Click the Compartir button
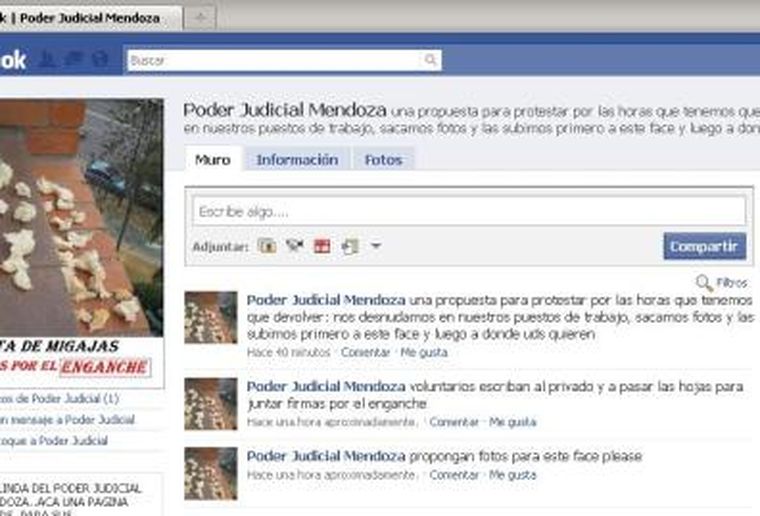This screenshot has width=760, height=516. pos(704,246)
